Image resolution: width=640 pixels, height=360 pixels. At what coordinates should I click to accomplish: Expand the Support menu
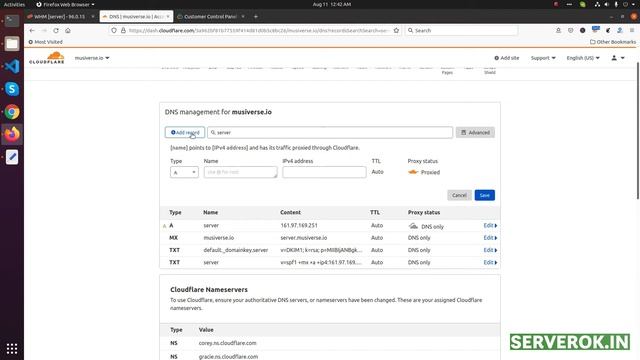point(543,58)
